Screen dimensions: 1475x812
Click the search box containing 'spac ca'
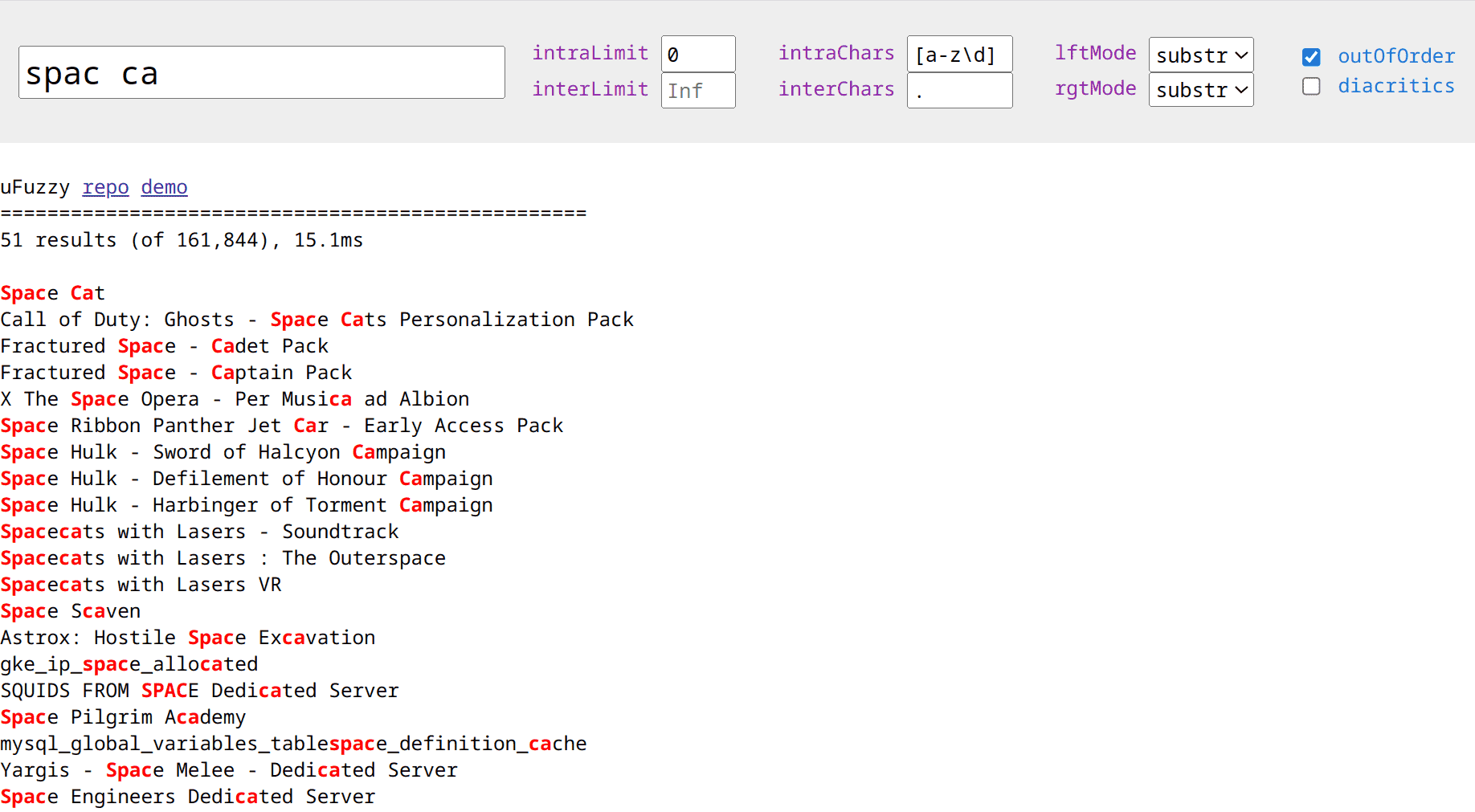(262, 72)
